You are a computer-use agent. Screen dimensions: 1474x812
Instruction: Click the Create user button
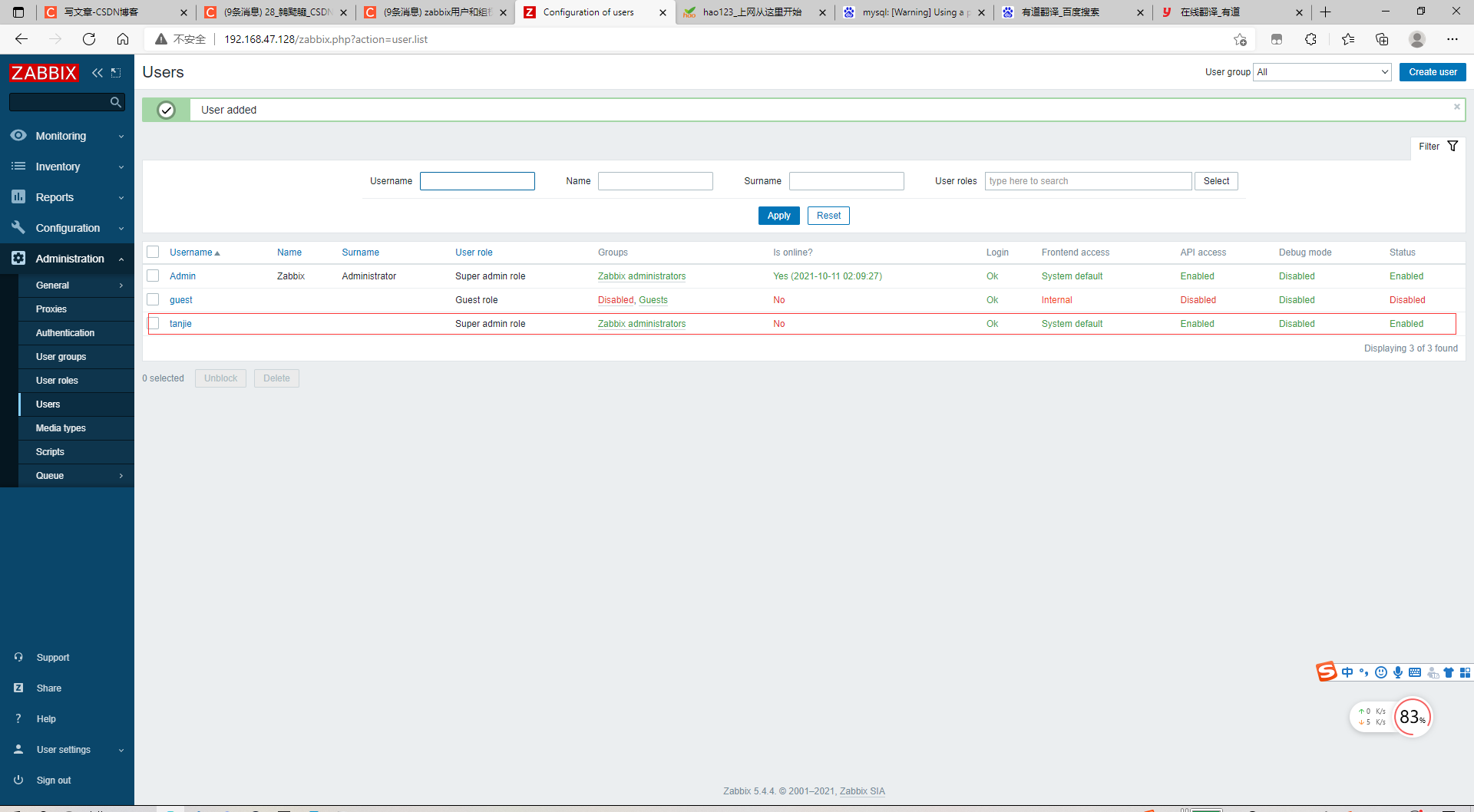(1433, 72)
